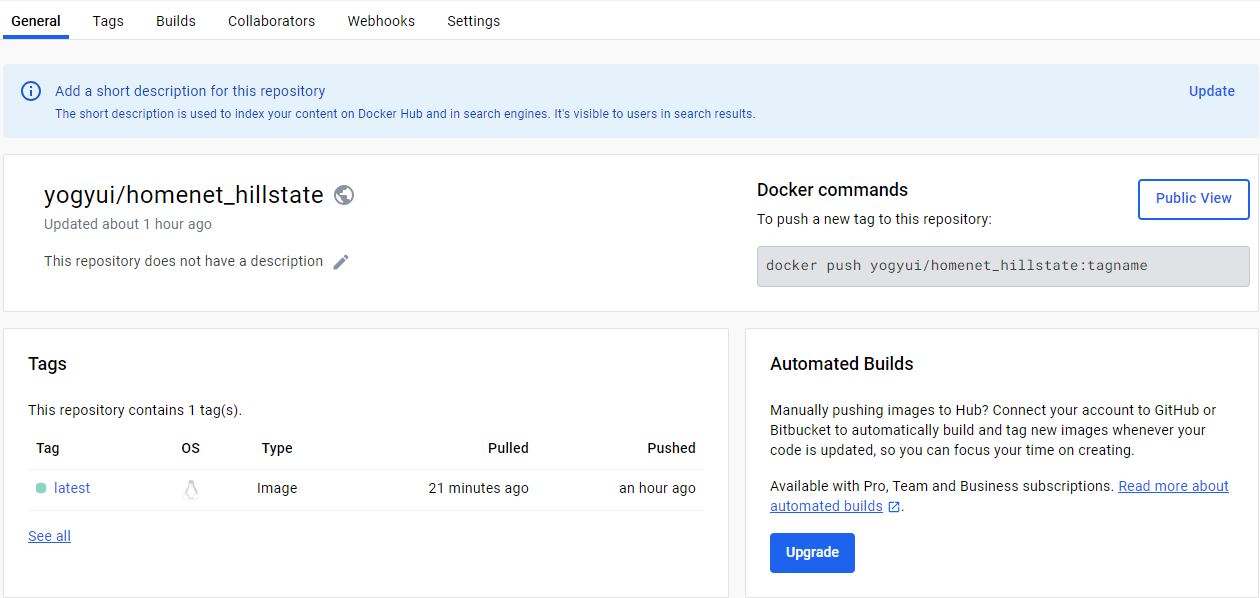Click 'To push a new tag to this repository:' text

[x=874, y=219]
